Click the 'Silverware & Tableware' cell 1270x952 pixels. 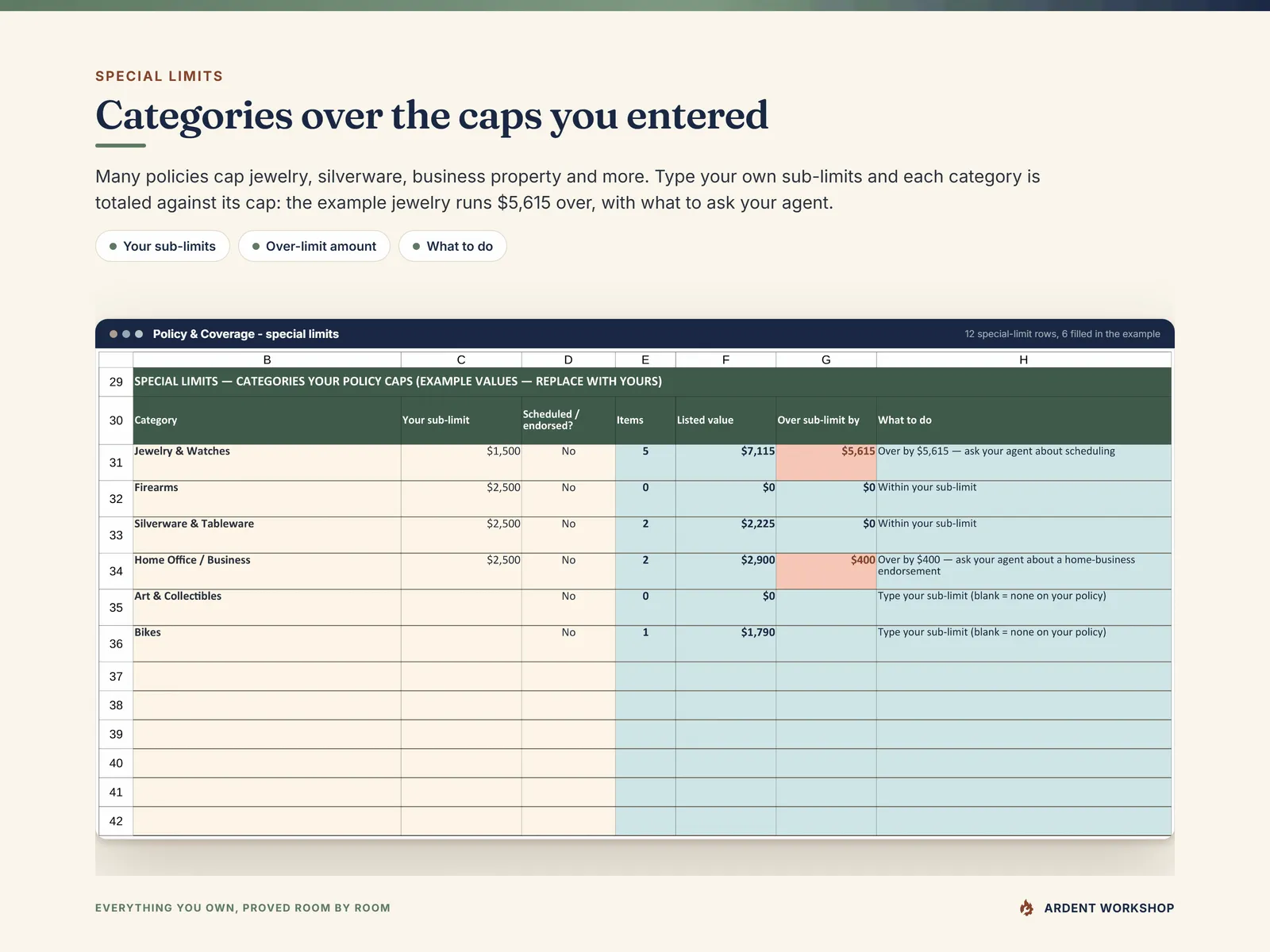click(x=267, y=535)
